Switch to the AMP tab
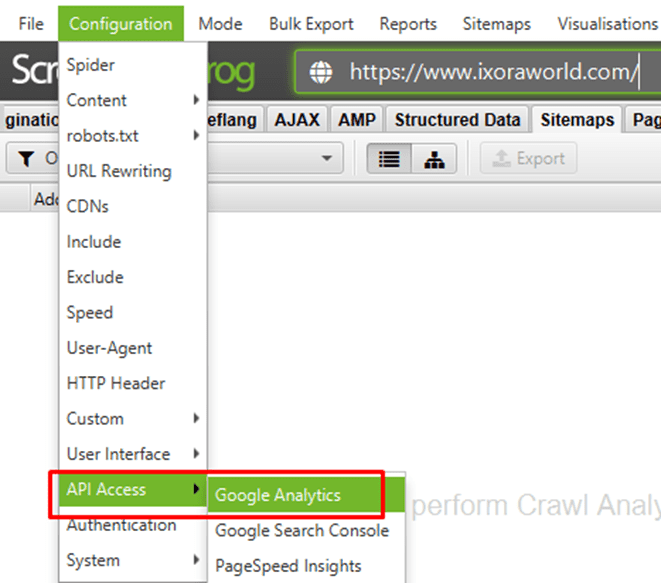 tap(357, 120)
